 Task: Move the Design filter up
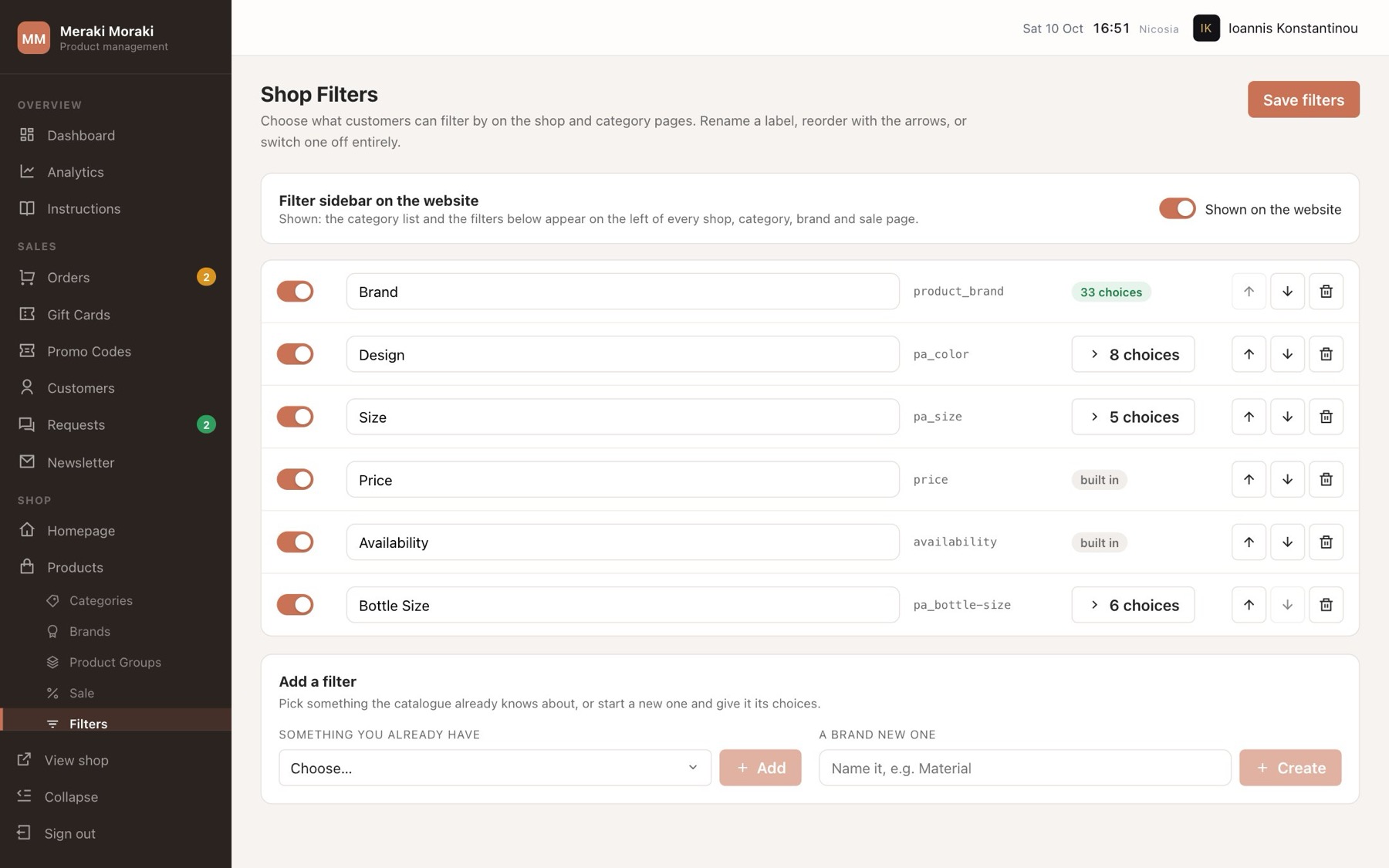(x=1249, y=354)
